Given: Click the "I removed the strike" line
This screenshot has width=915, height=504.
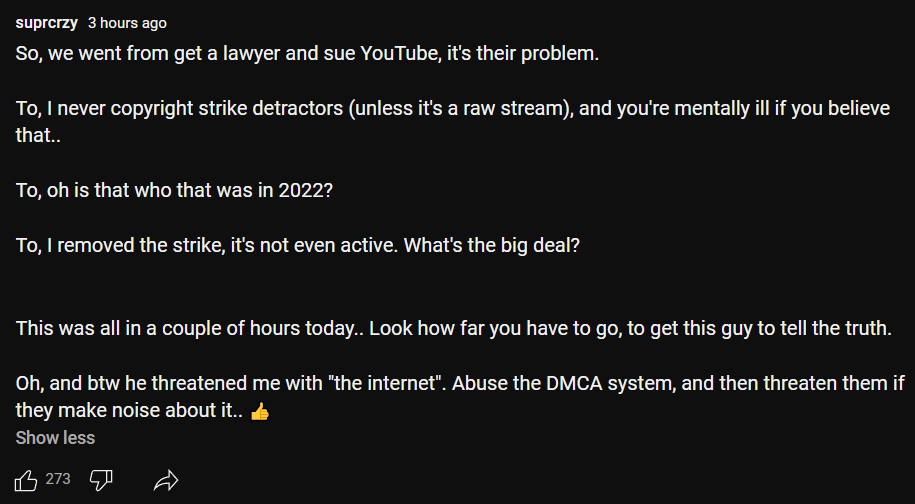Looking at the screenshot, I should 298,246.
